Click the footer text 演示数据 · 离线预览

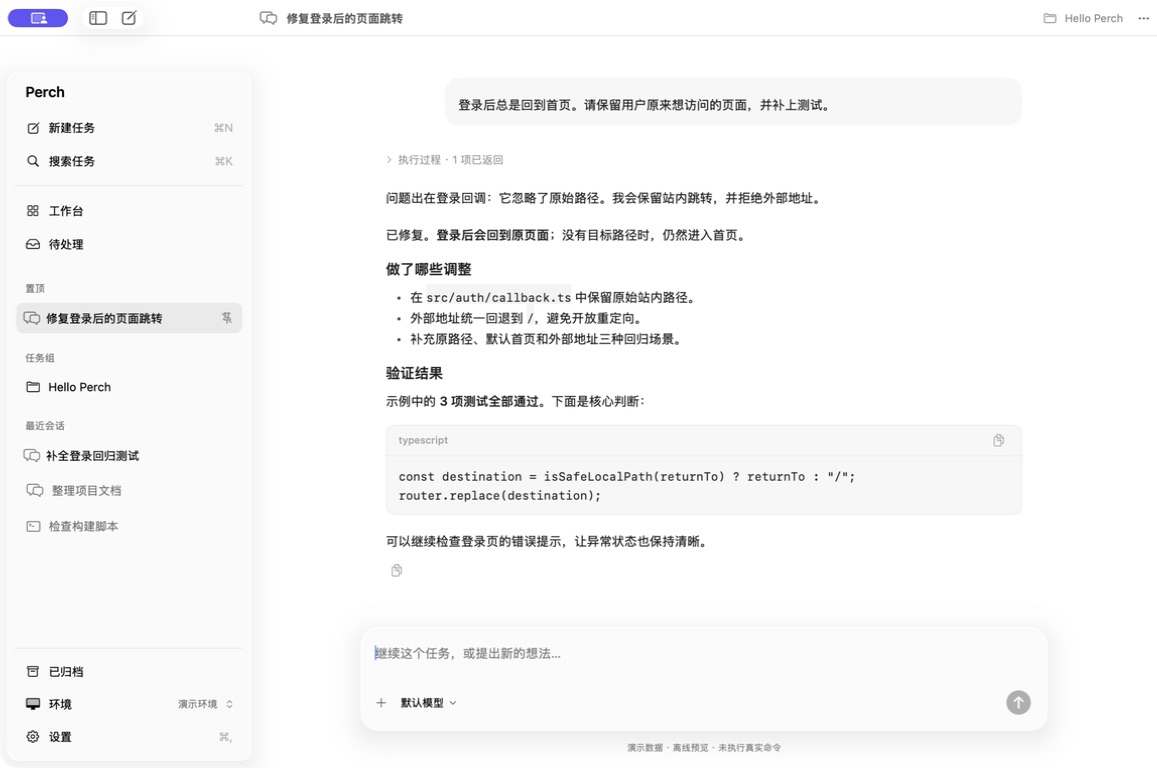(668, 747)
